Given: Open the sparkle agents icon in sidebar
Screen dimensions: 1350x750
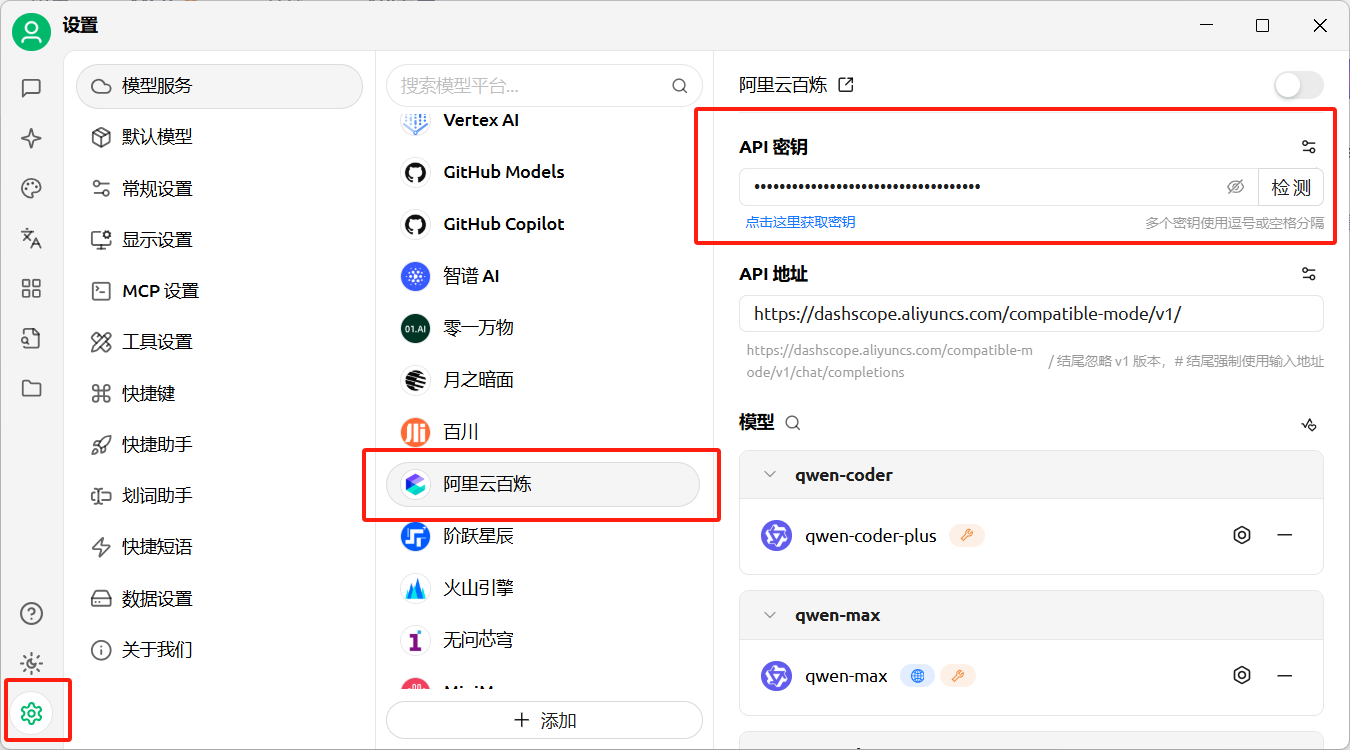Looking at the screenshot, I should pos(31,138).
